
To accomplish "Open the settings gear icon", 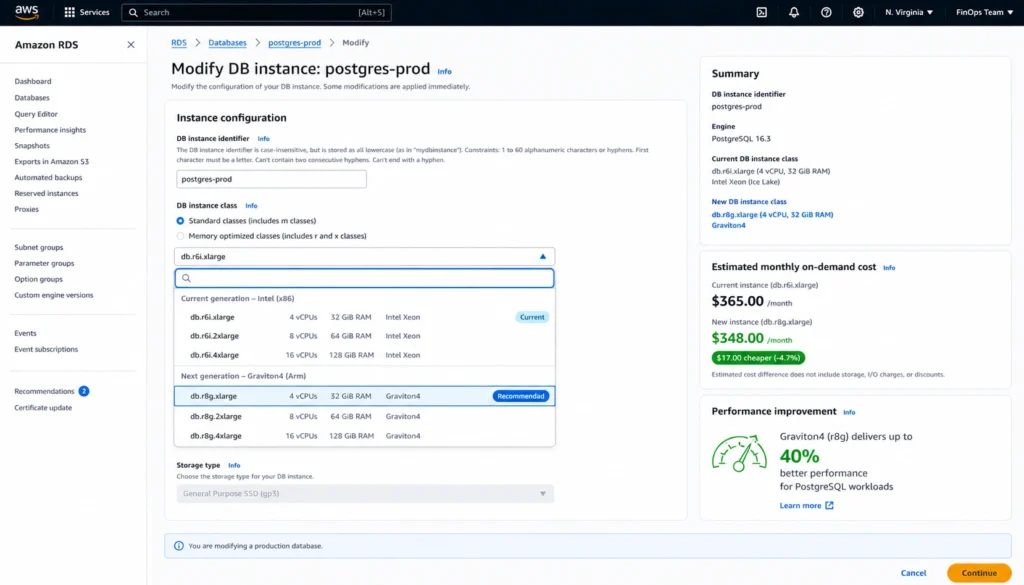I will (x=858, y=12).
